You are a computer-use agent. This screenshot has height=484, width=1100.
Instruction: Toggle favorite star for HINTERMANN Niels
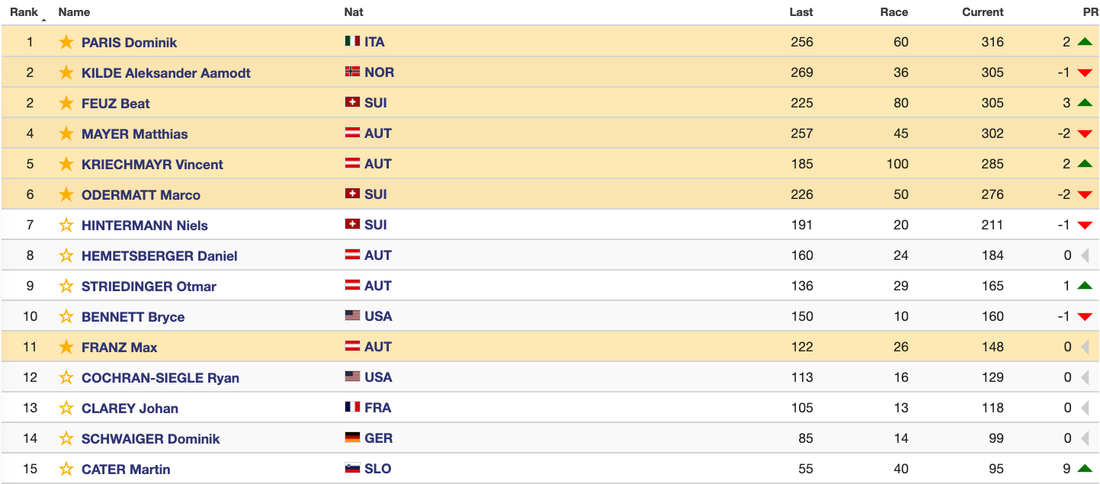tap(66, 225)
